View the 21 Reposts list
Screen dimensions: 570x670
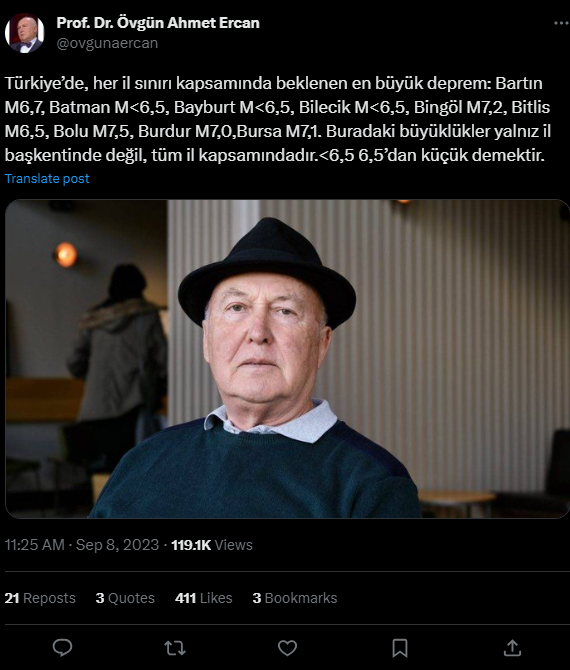[40, 598]
